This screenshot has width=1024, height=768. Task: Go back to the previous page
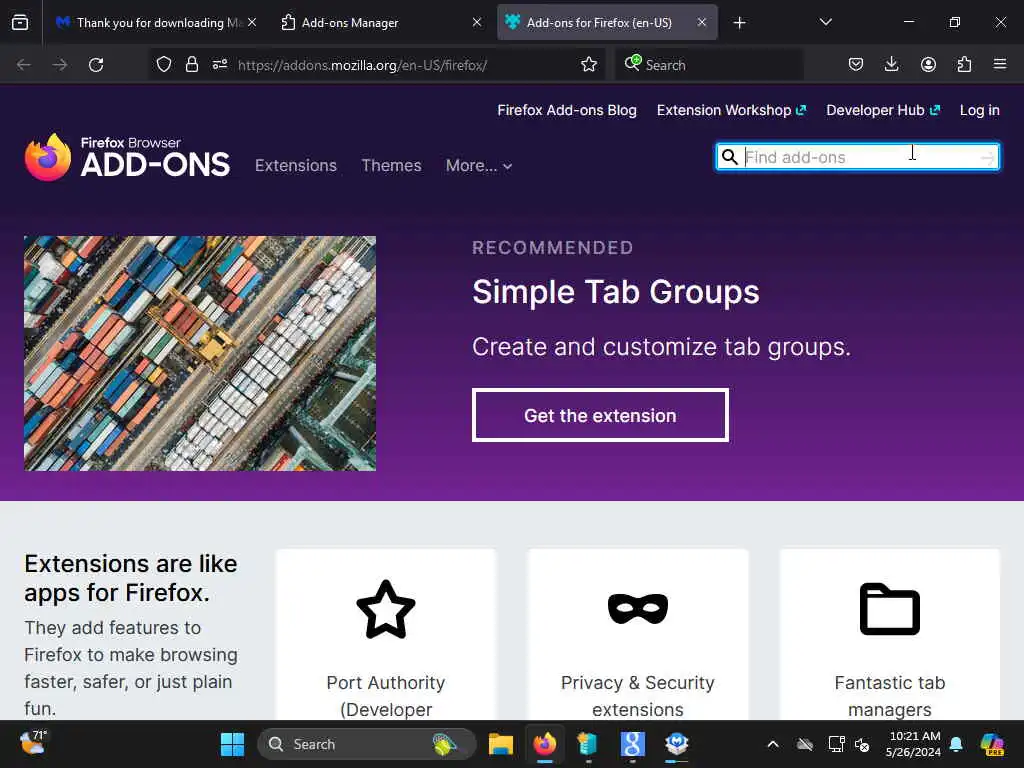click(24, 65)
